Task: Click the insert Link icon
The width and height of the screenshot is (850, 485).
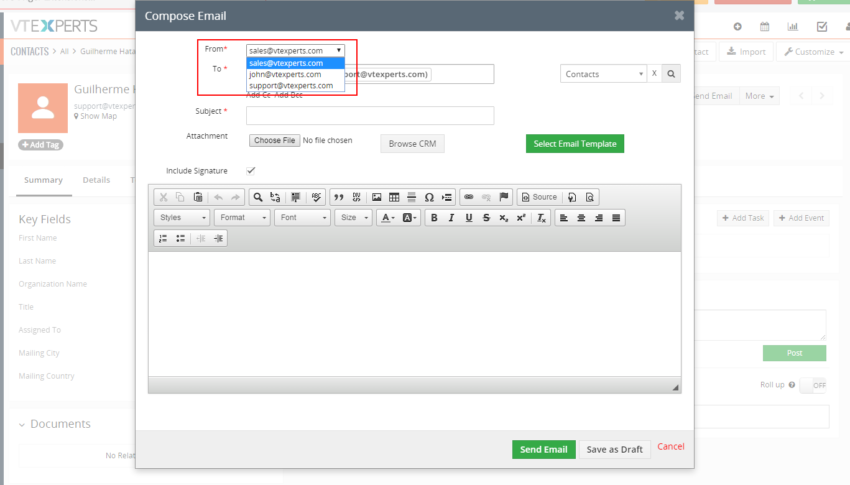Action: pos(468,197)
